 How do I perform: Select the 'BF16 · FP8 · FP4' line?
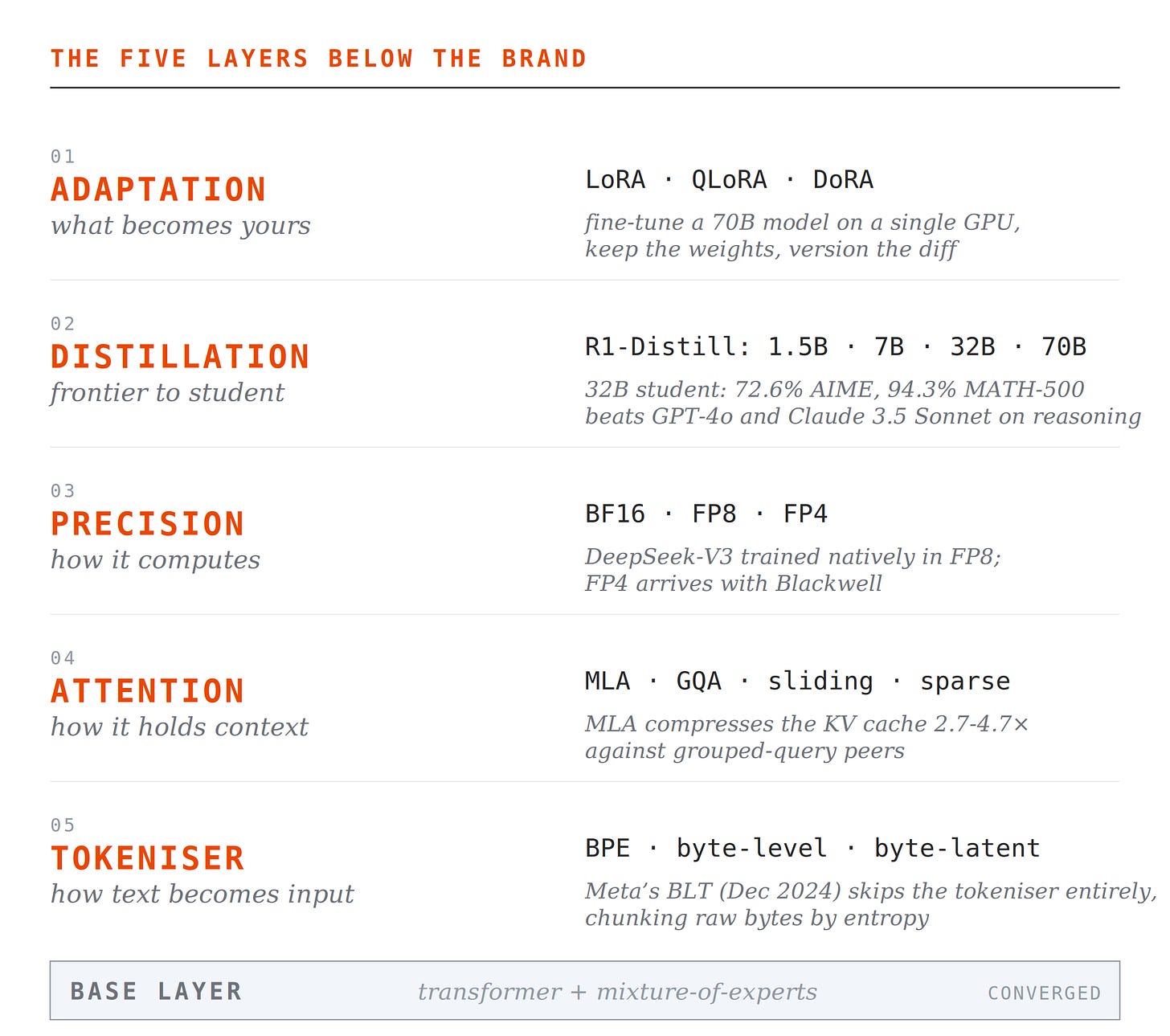(706, 514)
